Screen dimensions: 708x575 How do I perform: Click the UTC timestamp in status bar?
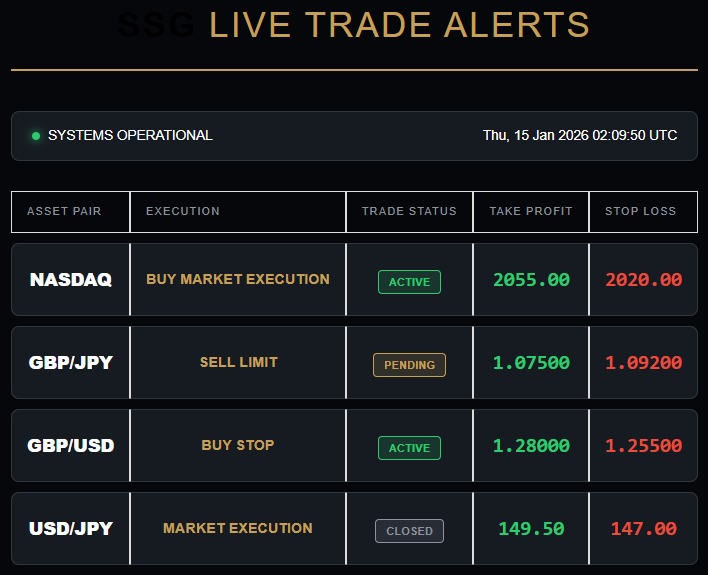pyautogui.click(x=580, y=135)
